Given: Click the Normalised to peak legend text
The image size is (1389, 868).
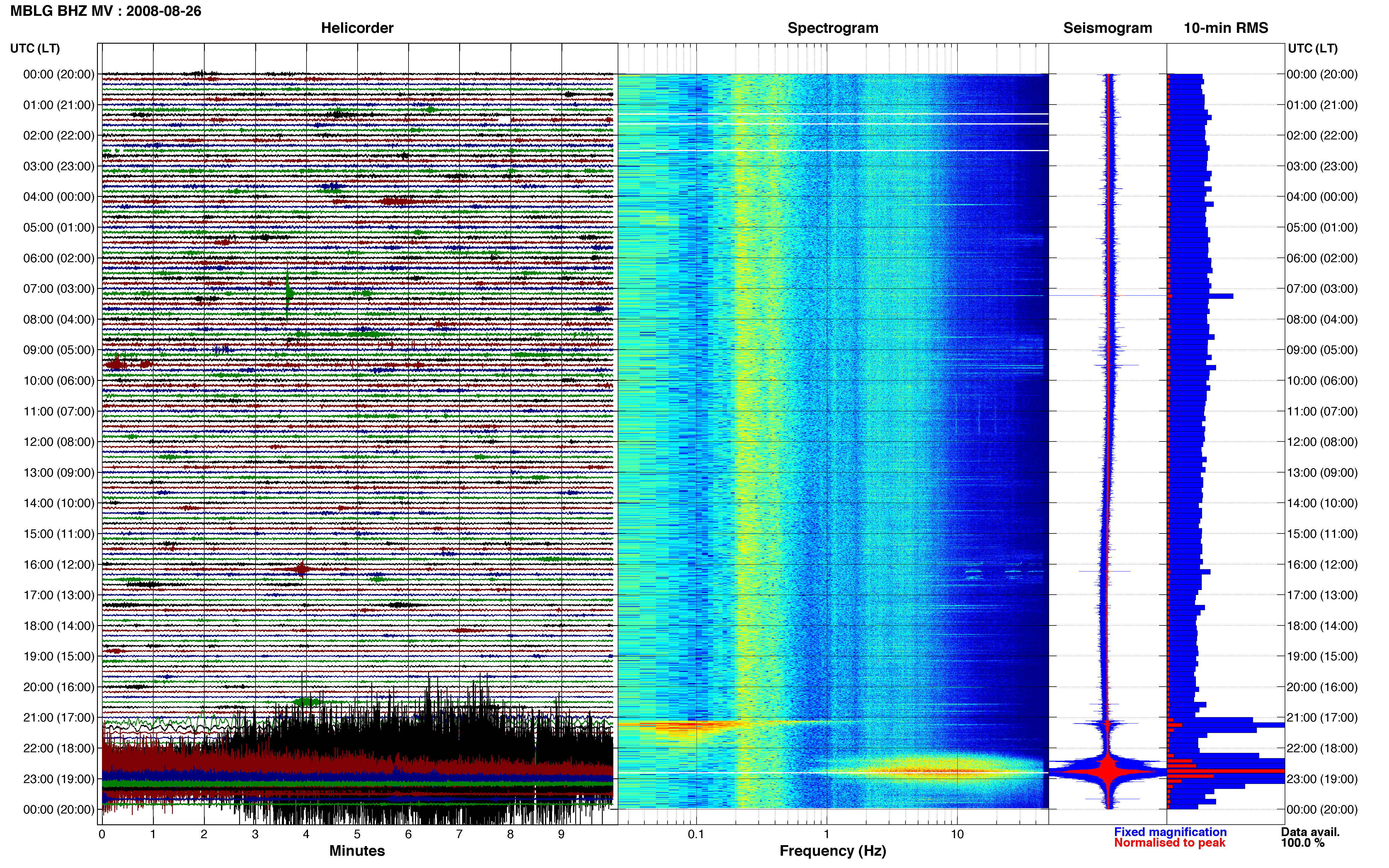Looking at the screenshot, I should pyautogui.click(x=1169, y=843).
